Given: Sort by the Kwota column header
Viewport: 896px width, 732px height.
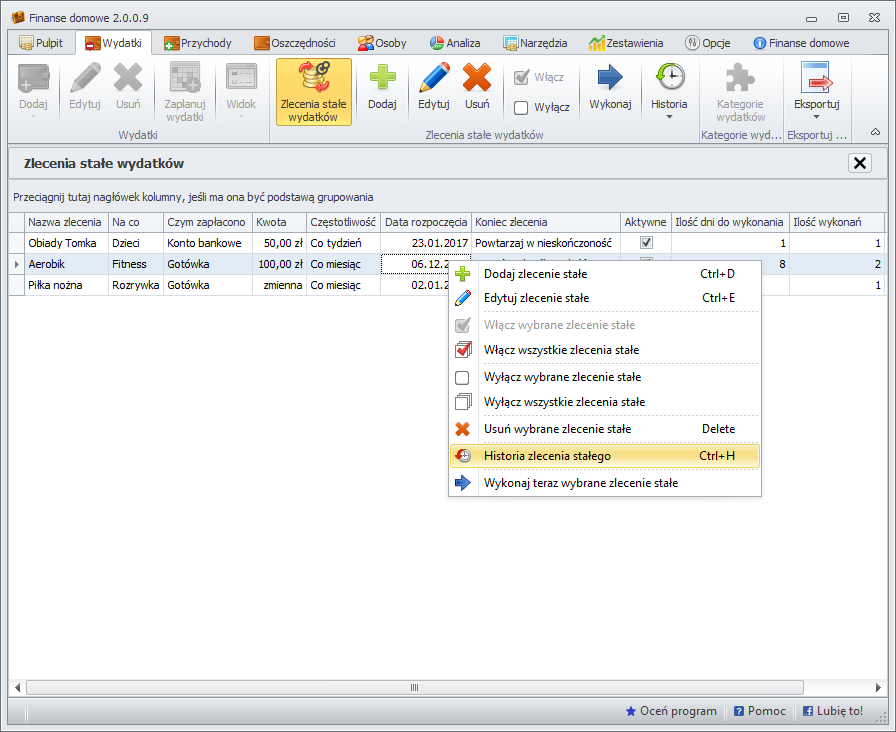Looking at the screenshot, I should [x=271, y=222].
